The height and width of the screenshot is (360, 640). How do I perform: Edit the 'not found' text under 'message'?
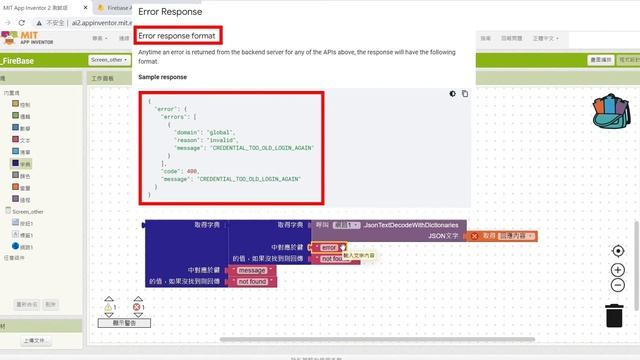252,282
